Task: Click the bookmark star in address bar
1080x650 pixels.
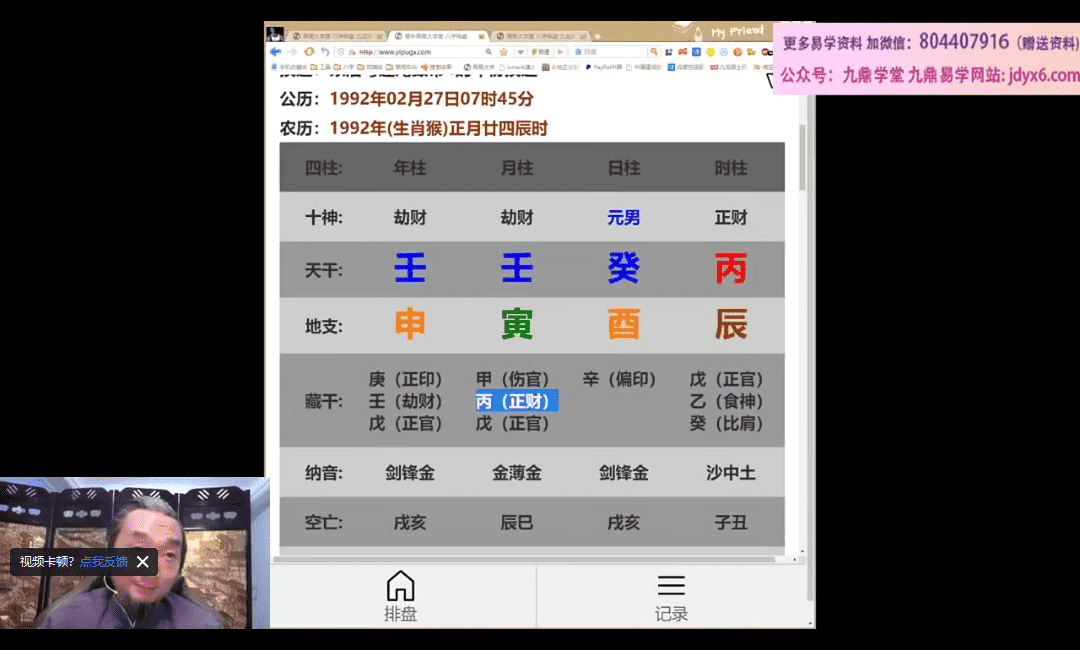Action: click(x=503, y=51)
